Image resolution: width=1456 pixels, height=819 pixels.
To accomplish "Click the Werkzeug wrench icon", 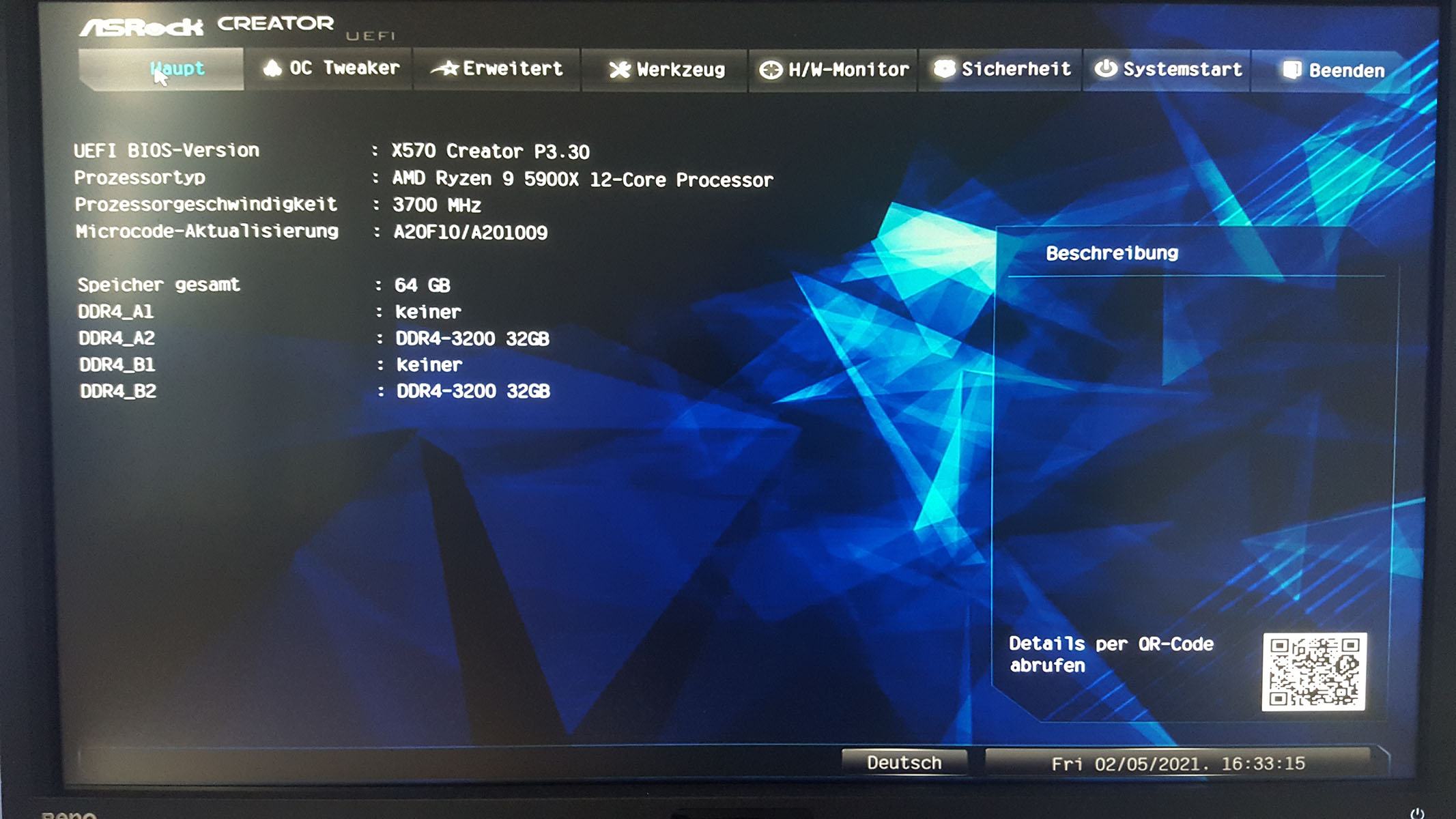I will [620, 70].
